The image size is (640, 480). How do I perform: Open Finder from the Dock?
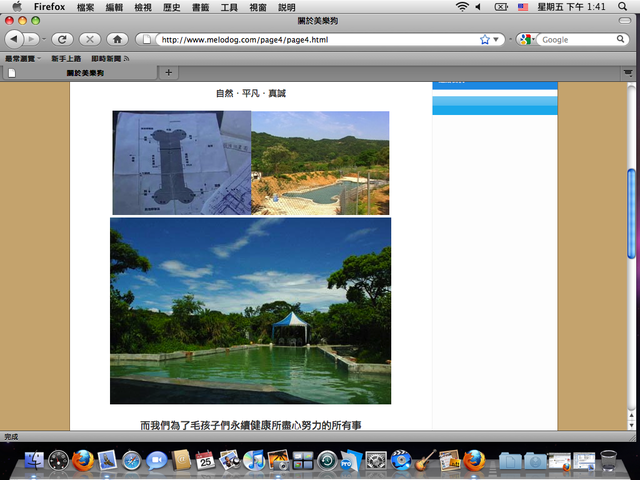point(35,461)
